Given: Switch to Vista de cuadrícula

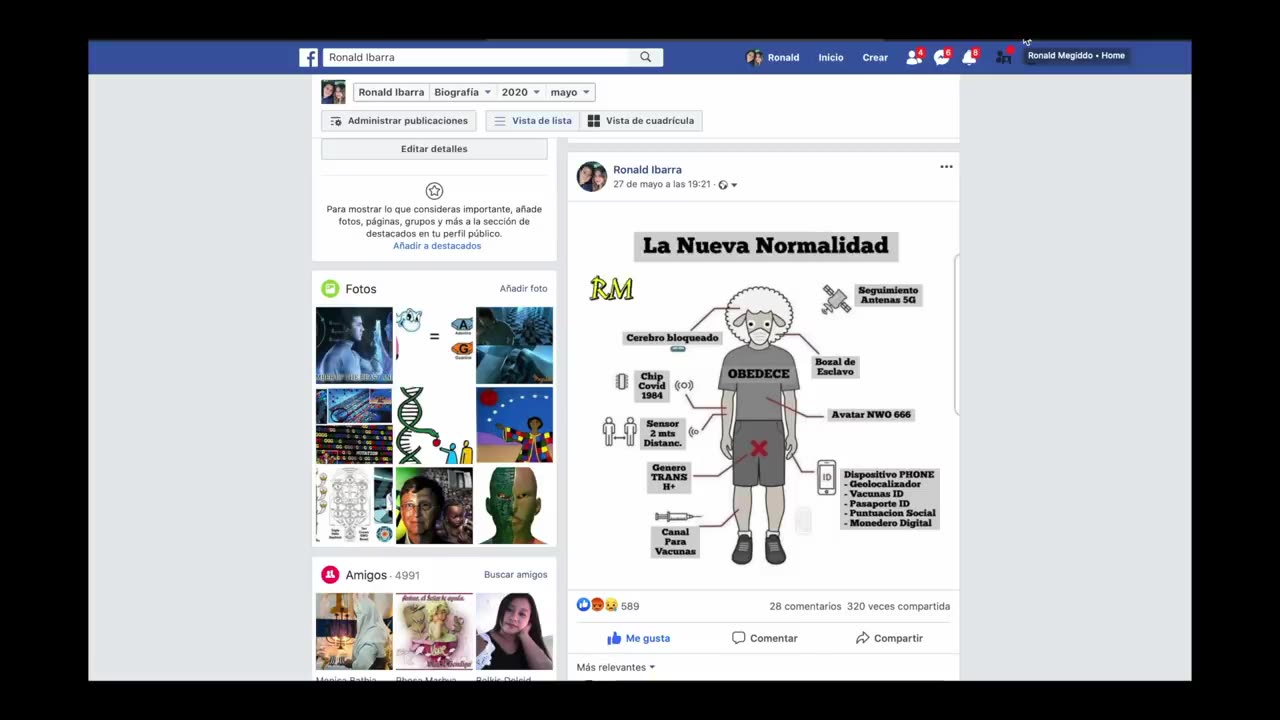Looking at the screenshot, I should [x=640, y=121].
